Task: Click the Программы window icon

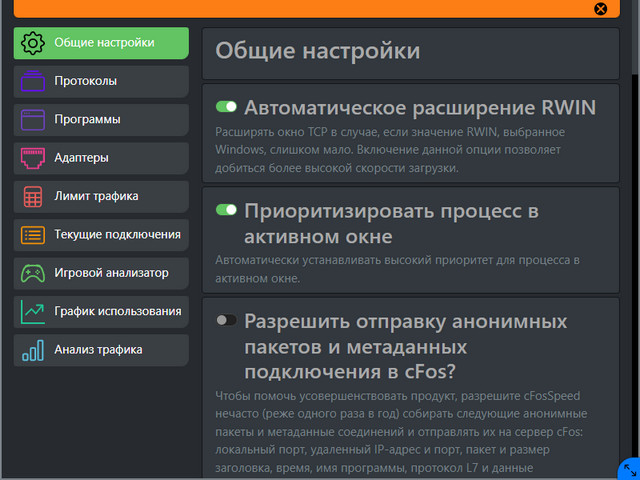Action: coord(33,120)
